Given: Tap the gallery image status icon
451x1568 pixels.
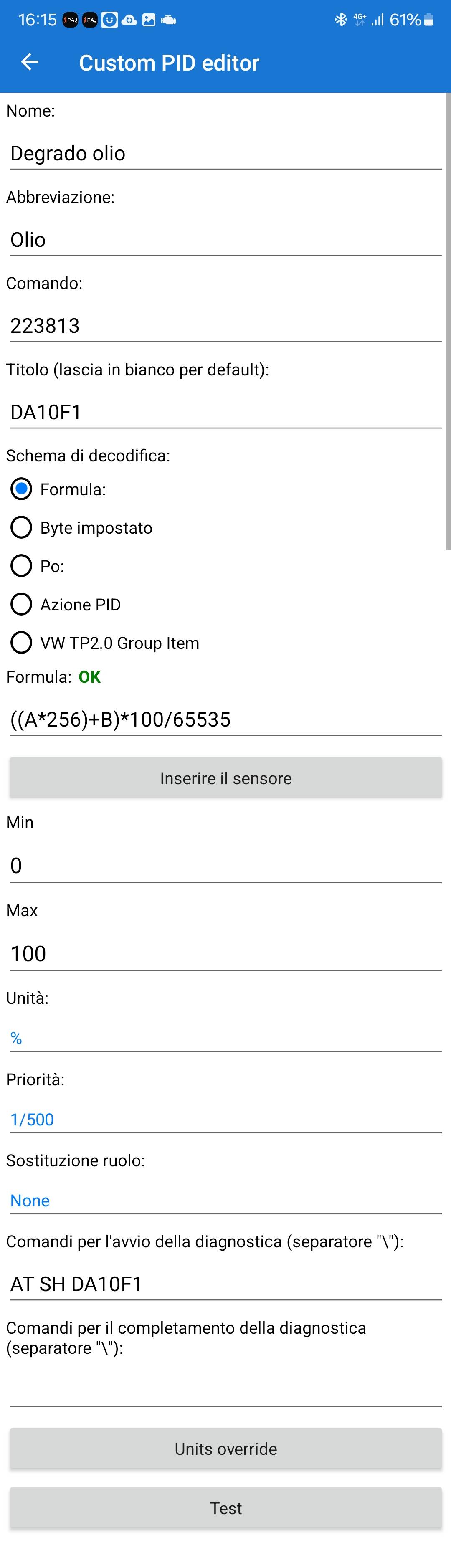Looking at the screenshot, I should point(149,20).
